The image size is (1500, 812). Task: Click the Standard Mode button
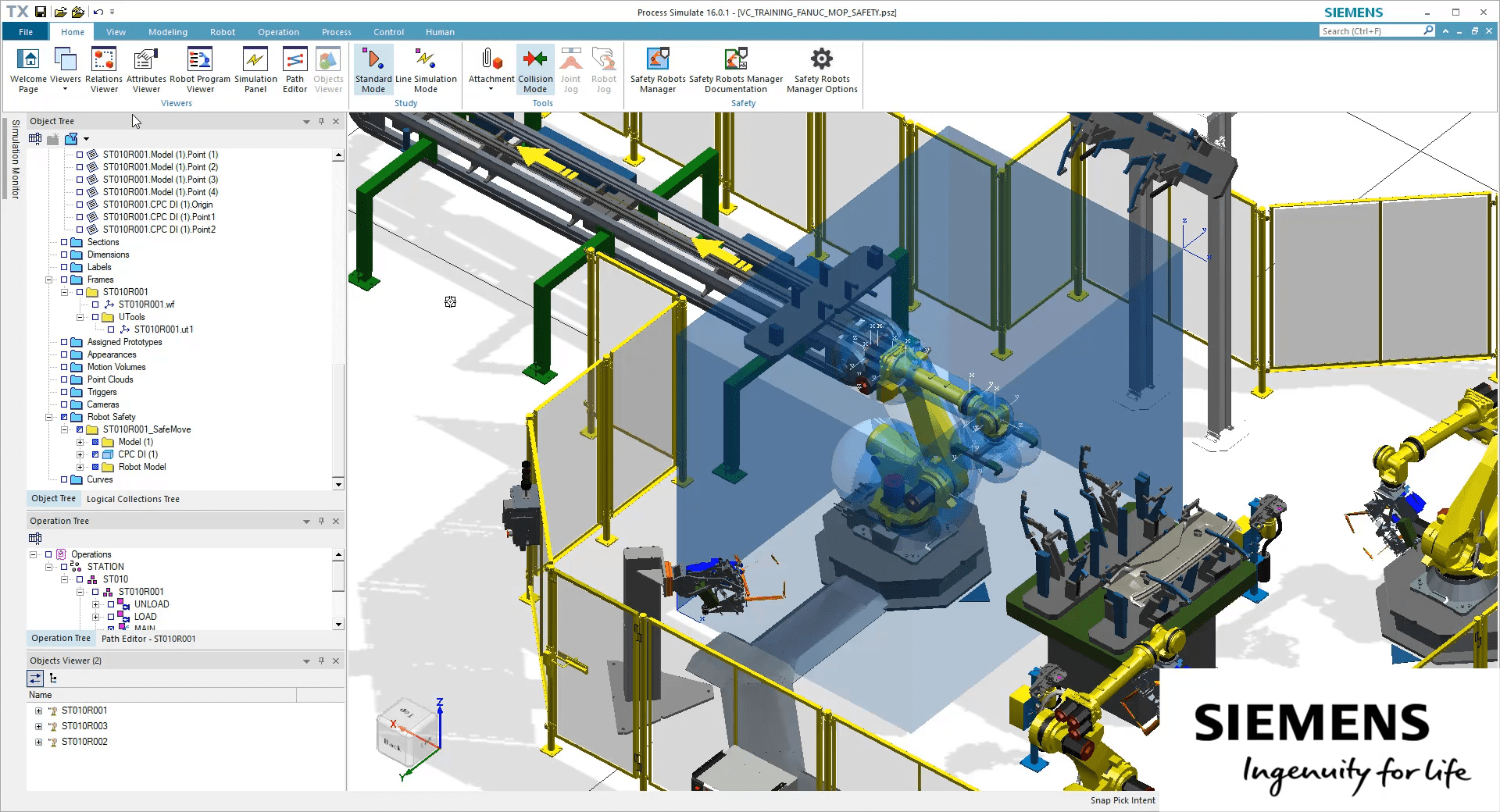(373, 69)
